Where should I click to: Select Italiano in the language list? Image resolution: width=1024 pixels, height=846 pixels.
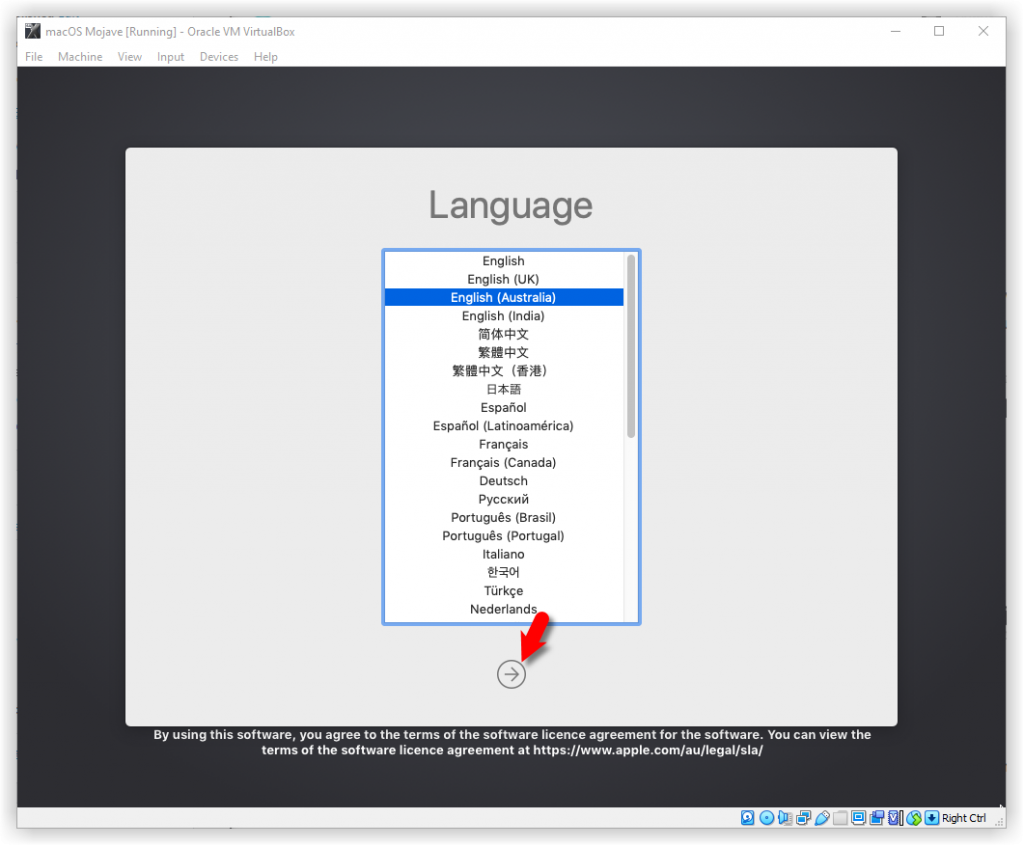503,554
